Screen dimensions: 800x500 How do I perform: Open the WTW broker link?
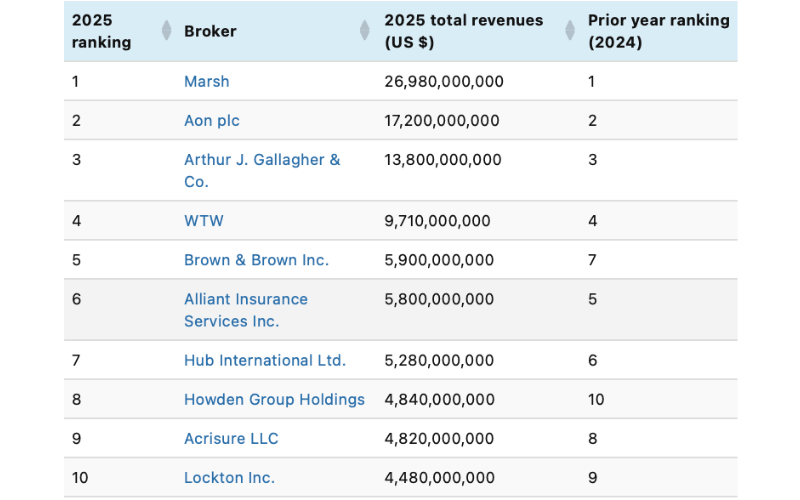coord(204,221)
